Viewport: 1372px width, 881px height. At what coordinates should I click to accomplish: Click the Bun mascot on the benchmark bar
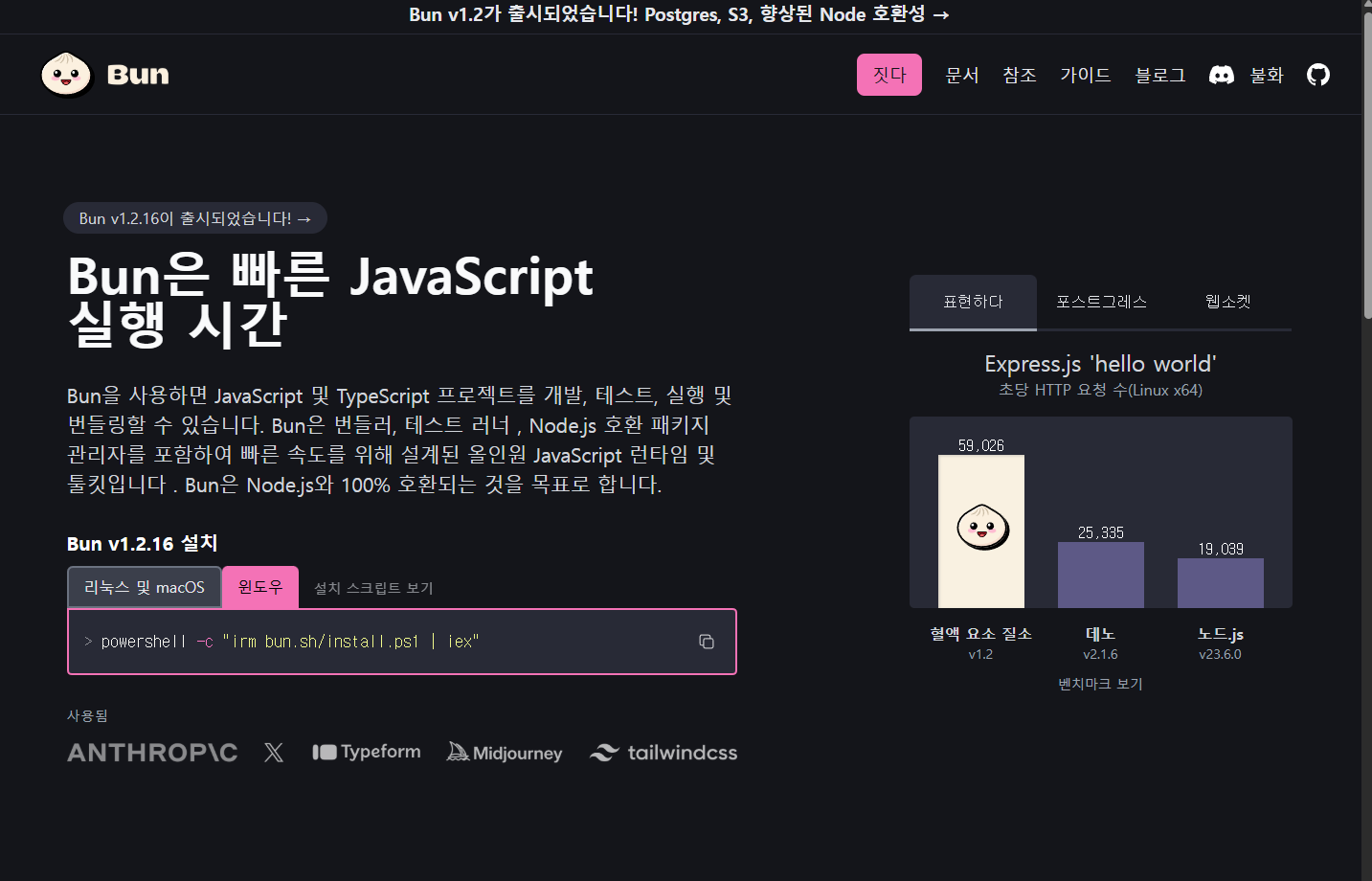[x=982, y=527]
